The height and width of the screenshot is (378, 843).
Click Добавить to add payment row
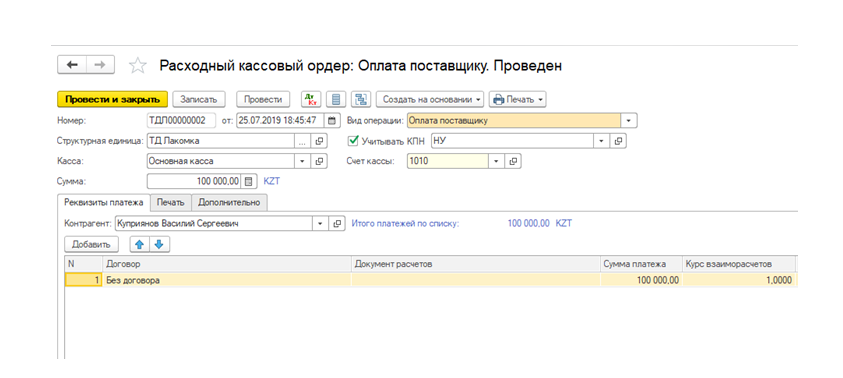pos(91,244)
